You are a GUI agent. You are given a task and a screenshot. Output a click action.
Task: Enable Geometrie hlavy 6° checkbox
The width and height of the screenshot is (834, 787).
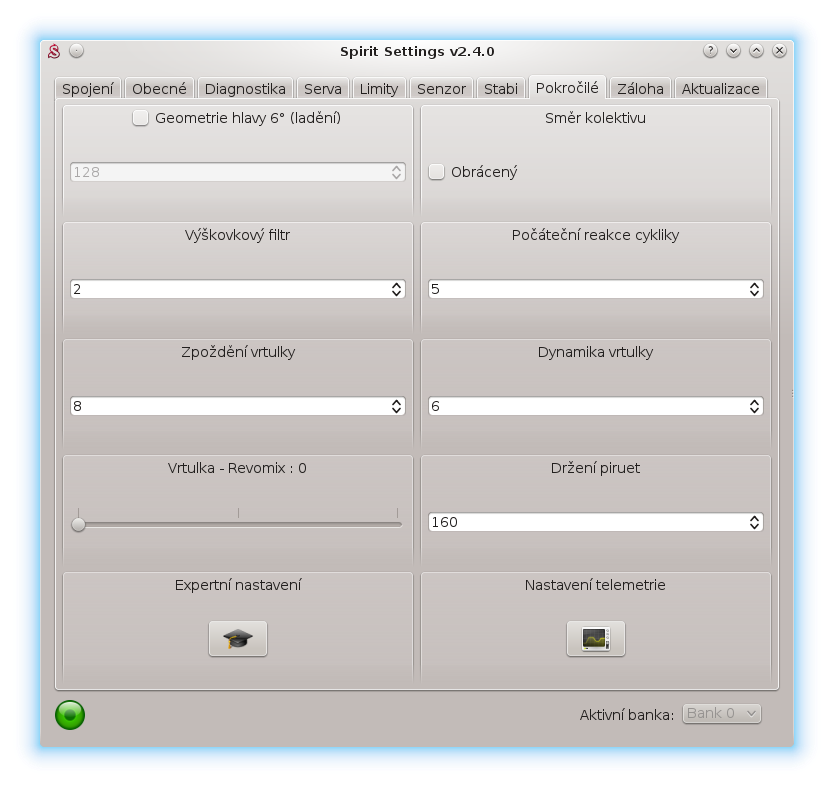pos(141,118)
